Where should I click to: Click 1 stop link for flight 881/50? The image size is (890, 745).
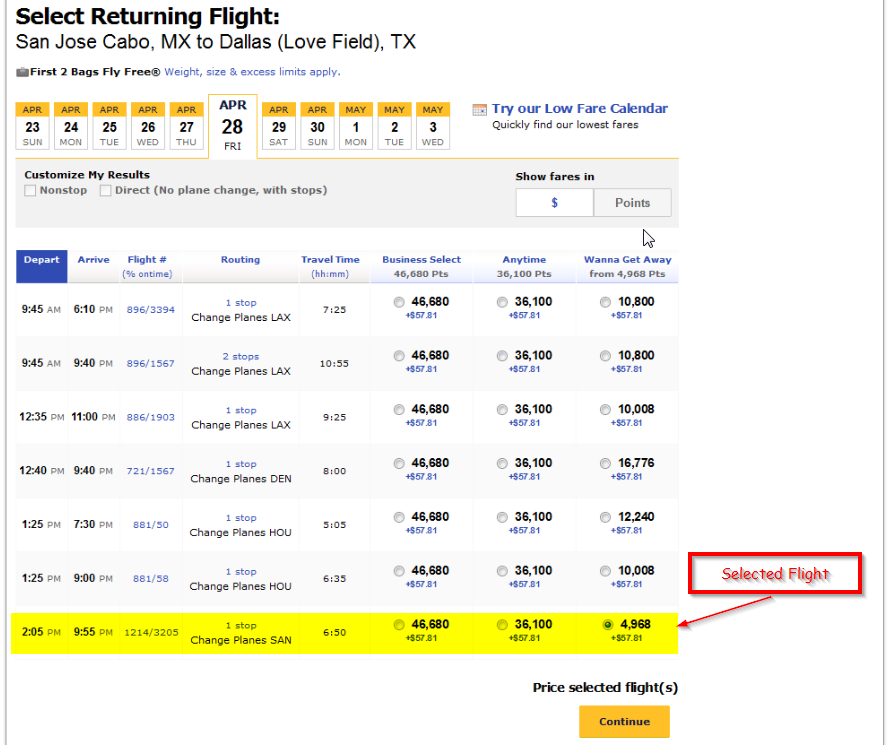coord(241,518)
